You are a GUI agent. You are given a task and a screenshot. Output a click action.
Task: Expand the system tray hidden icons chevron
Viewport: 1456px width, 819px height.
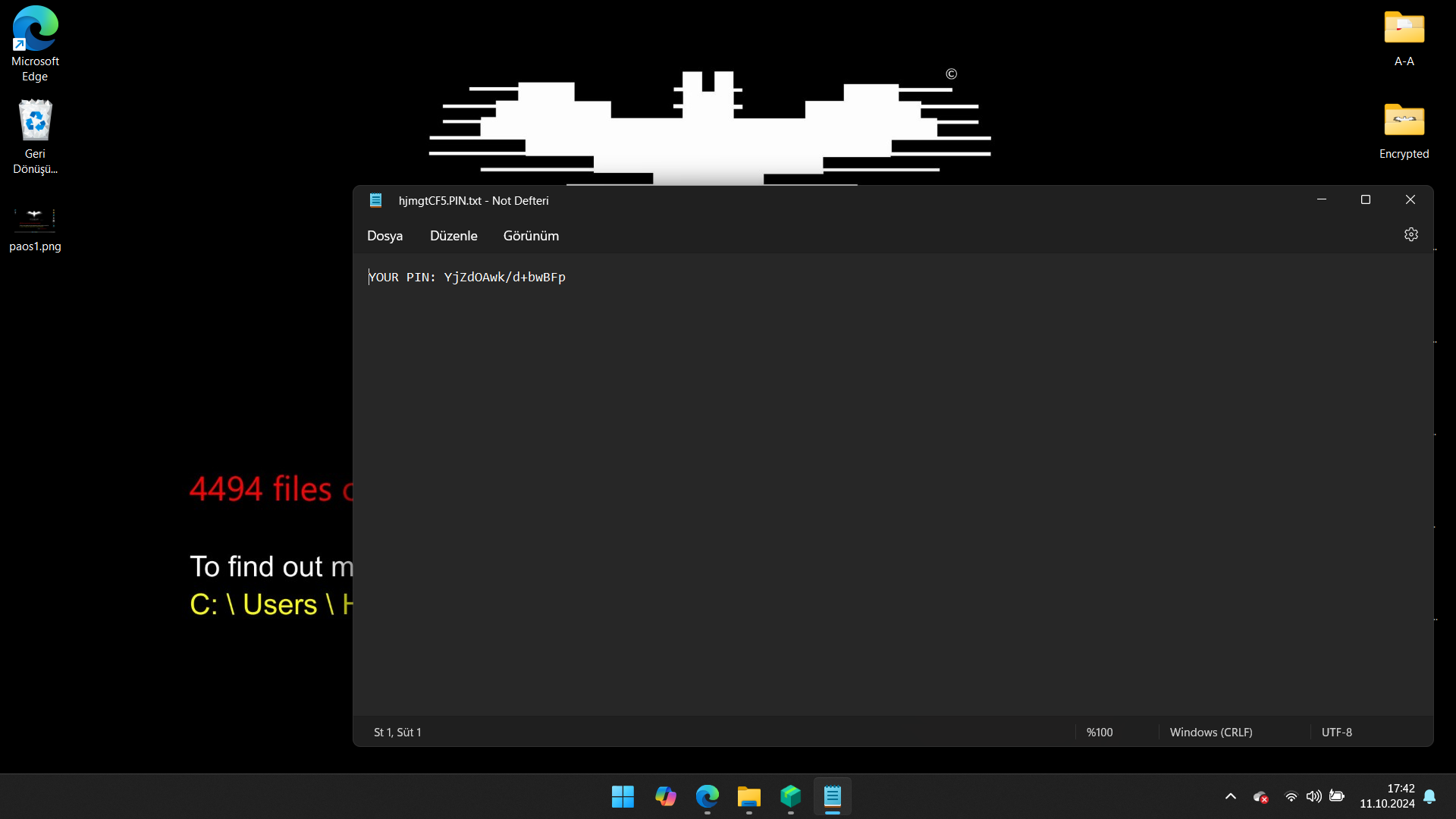click(x=1230, y=796)
